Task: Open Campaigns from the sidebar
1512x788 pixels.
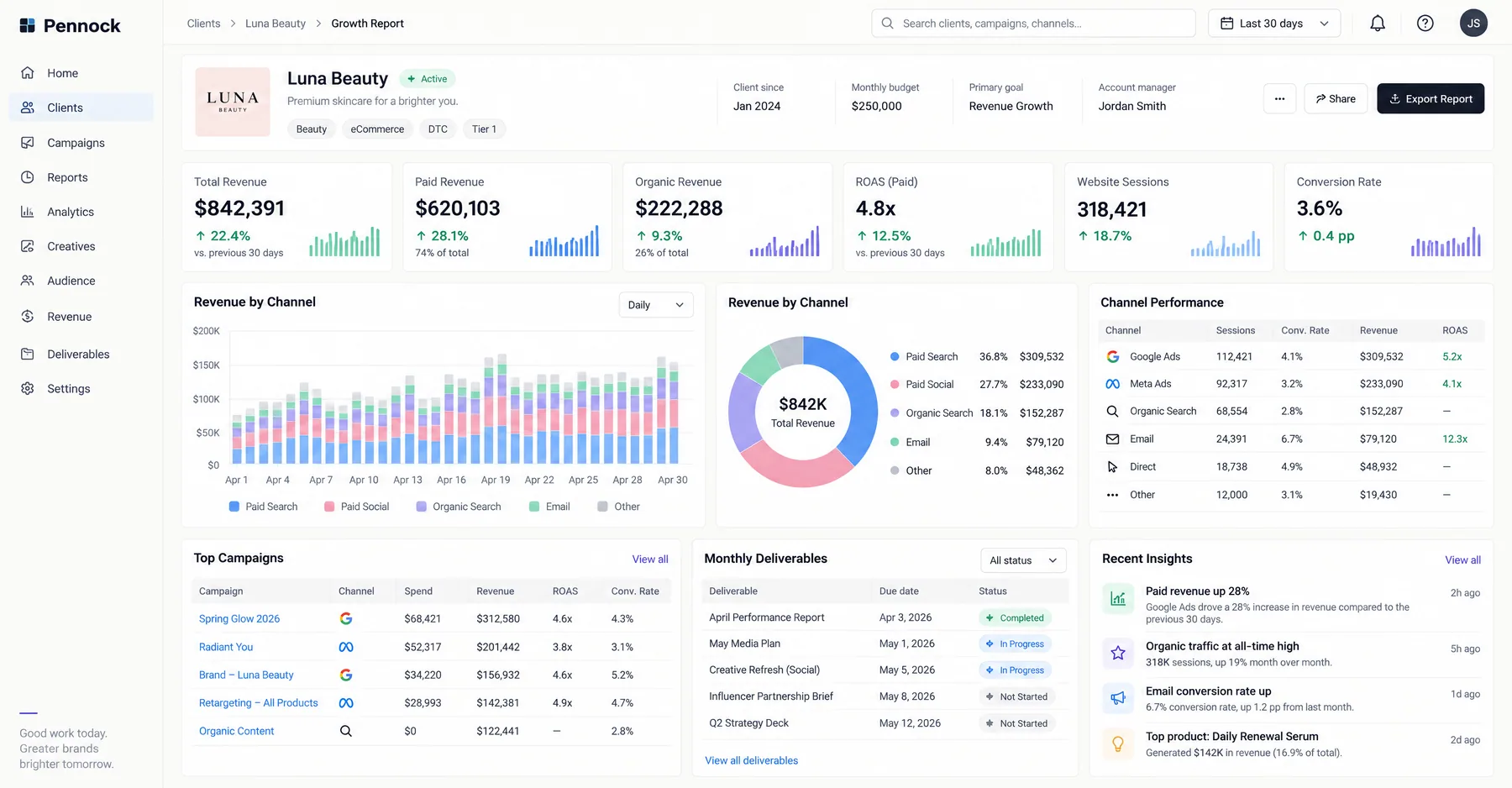Action: click(81, 143)
